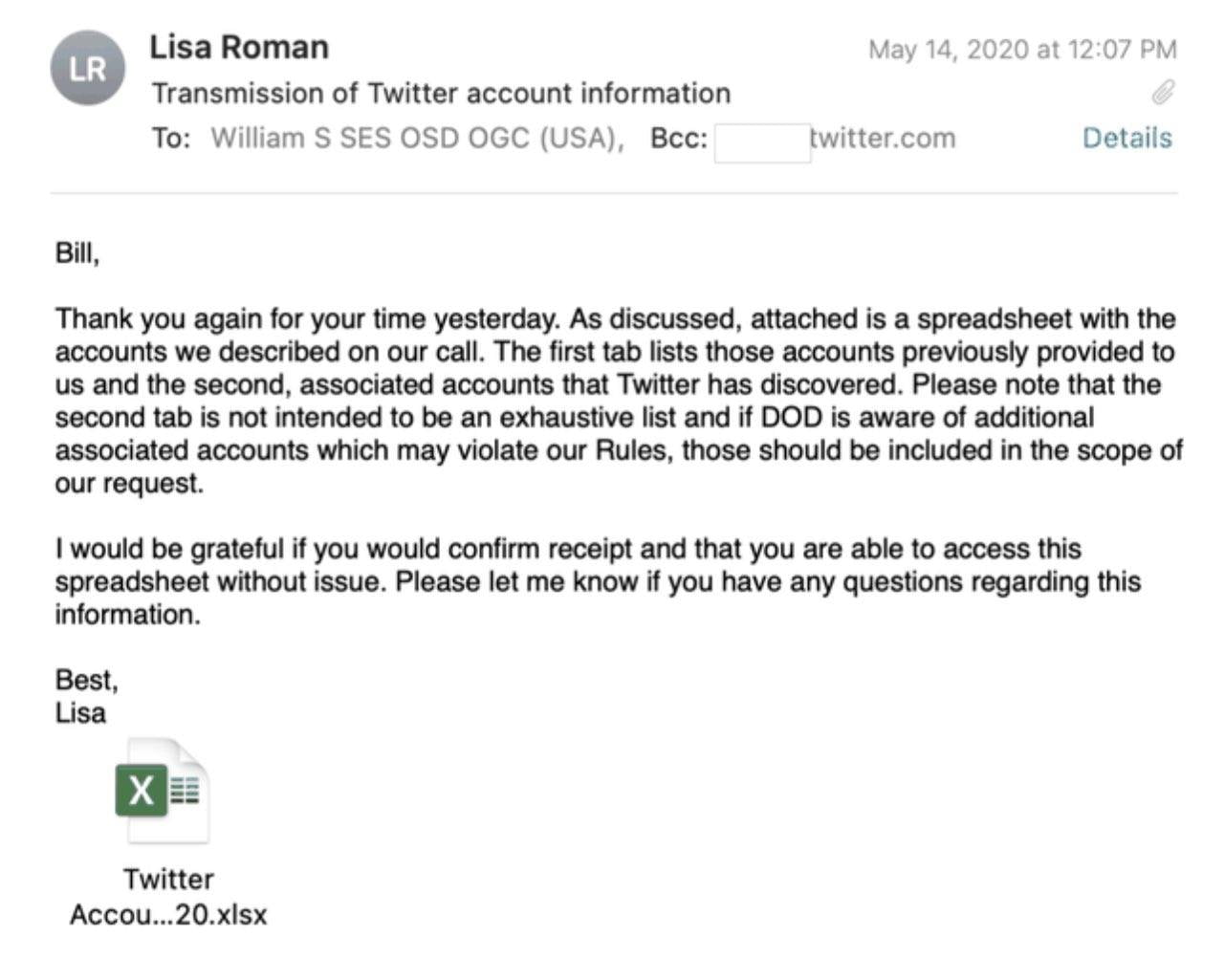Click sender name Lisa Roman
Image resolution: width=1225 pixels, height=980 pixels.
point(238,45)
